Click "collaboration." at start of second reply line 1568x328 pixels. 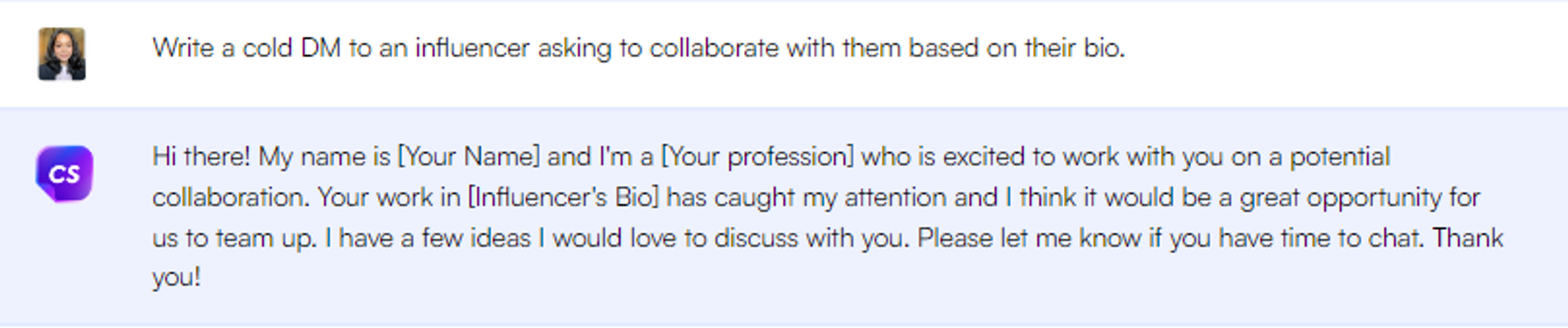[230, 198]
